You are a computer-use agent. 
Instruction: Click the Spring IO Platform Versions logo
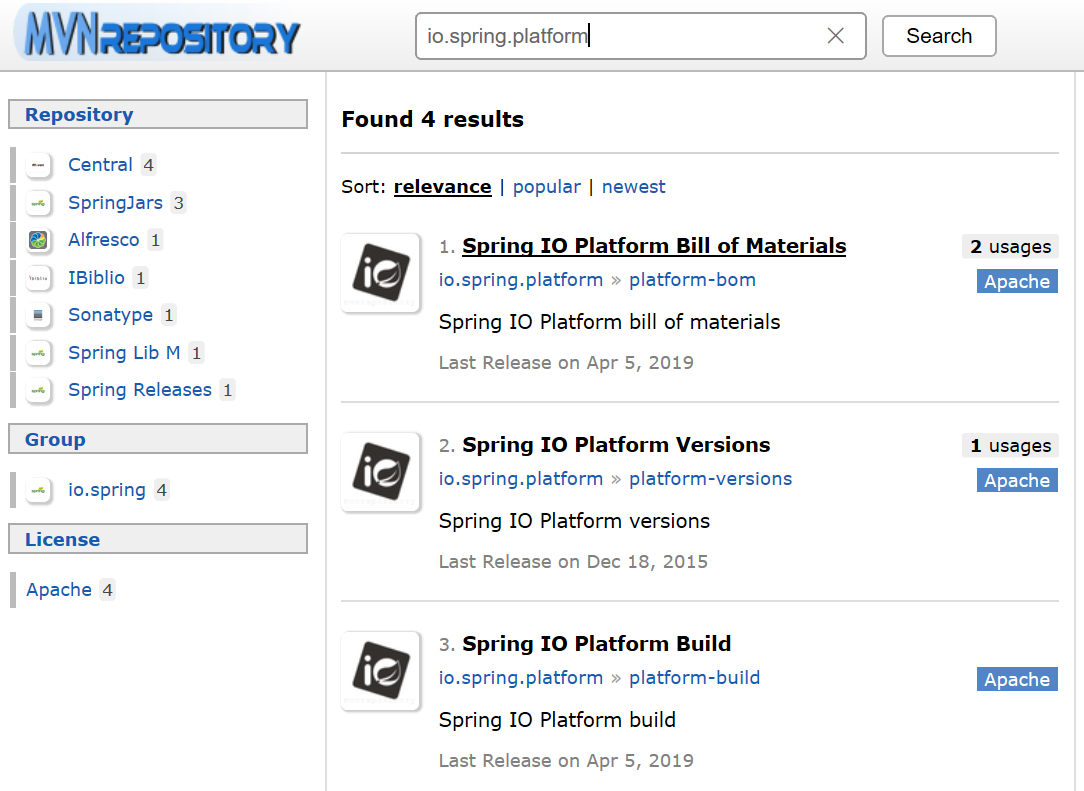381,472
